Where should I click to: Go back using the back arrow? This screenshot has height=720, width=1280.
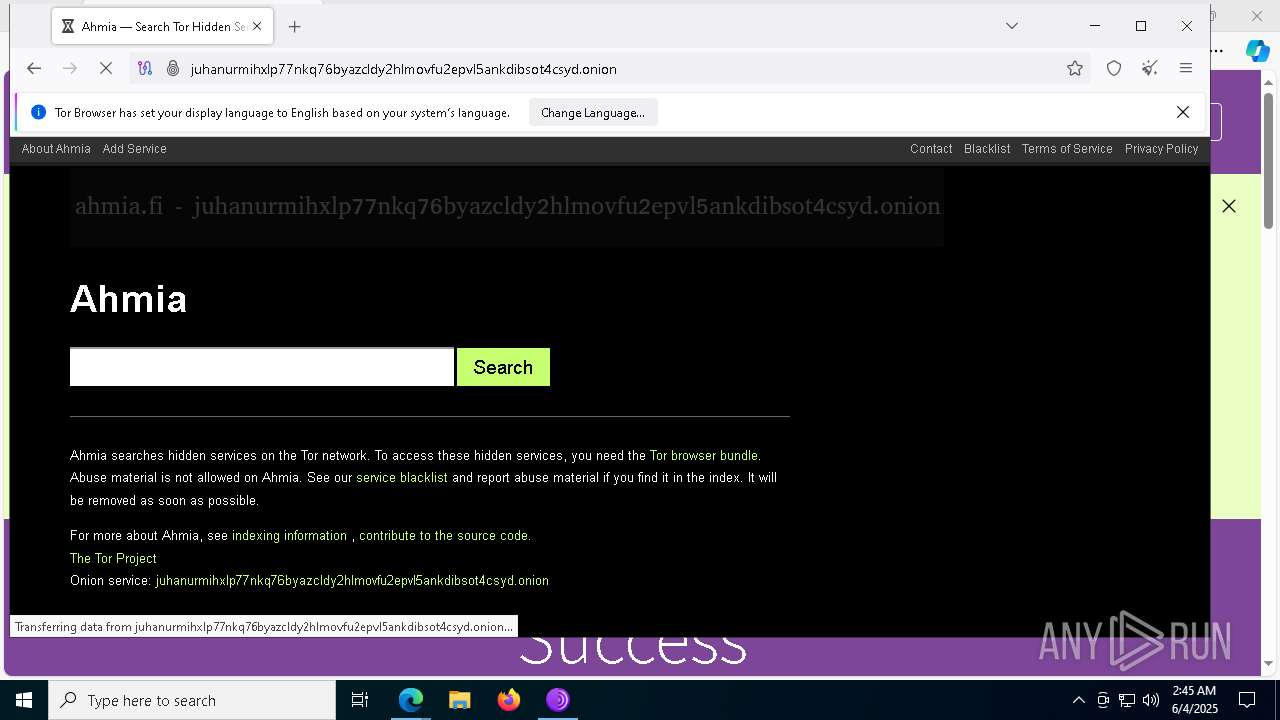(34, 68)
